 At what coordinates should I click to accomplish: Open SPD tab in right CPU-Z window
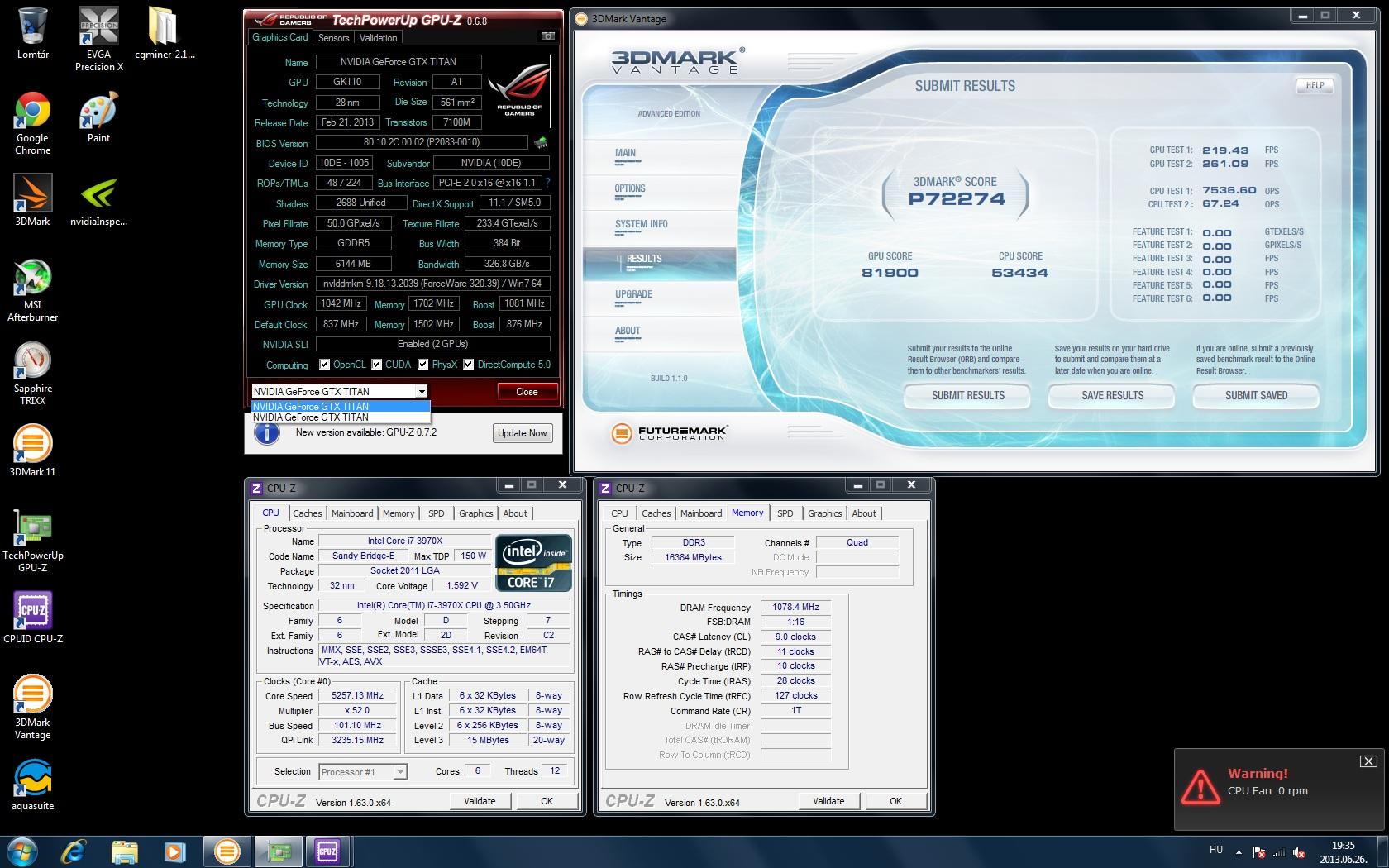pyautogui.click(x=785, y=513)
